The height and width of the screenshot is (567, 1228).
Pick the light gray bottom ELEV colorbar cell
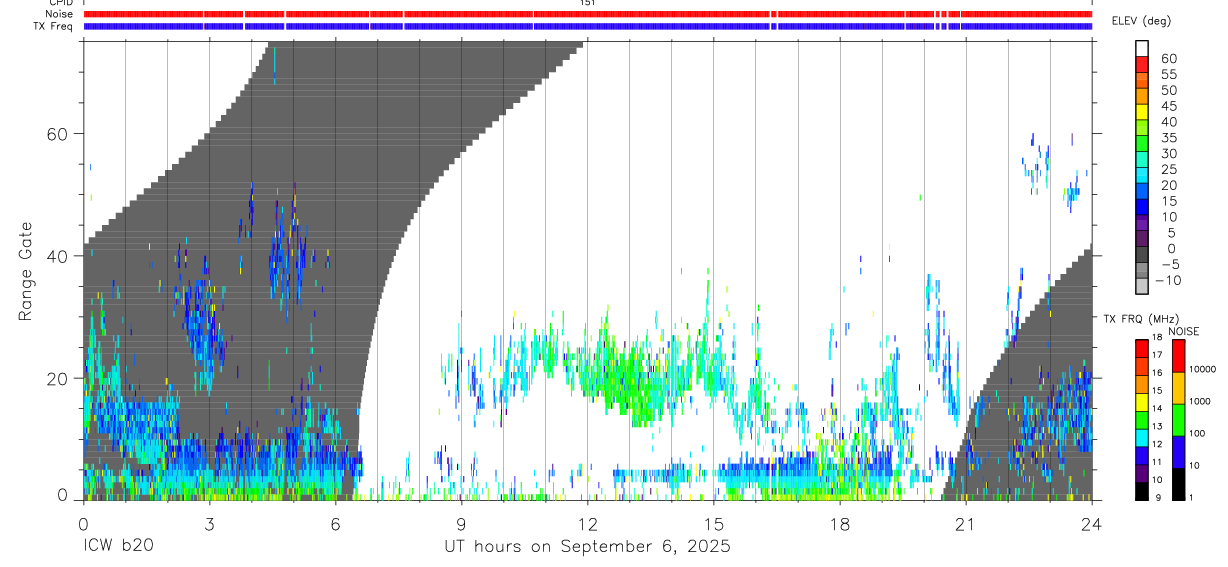(1142, 287)
